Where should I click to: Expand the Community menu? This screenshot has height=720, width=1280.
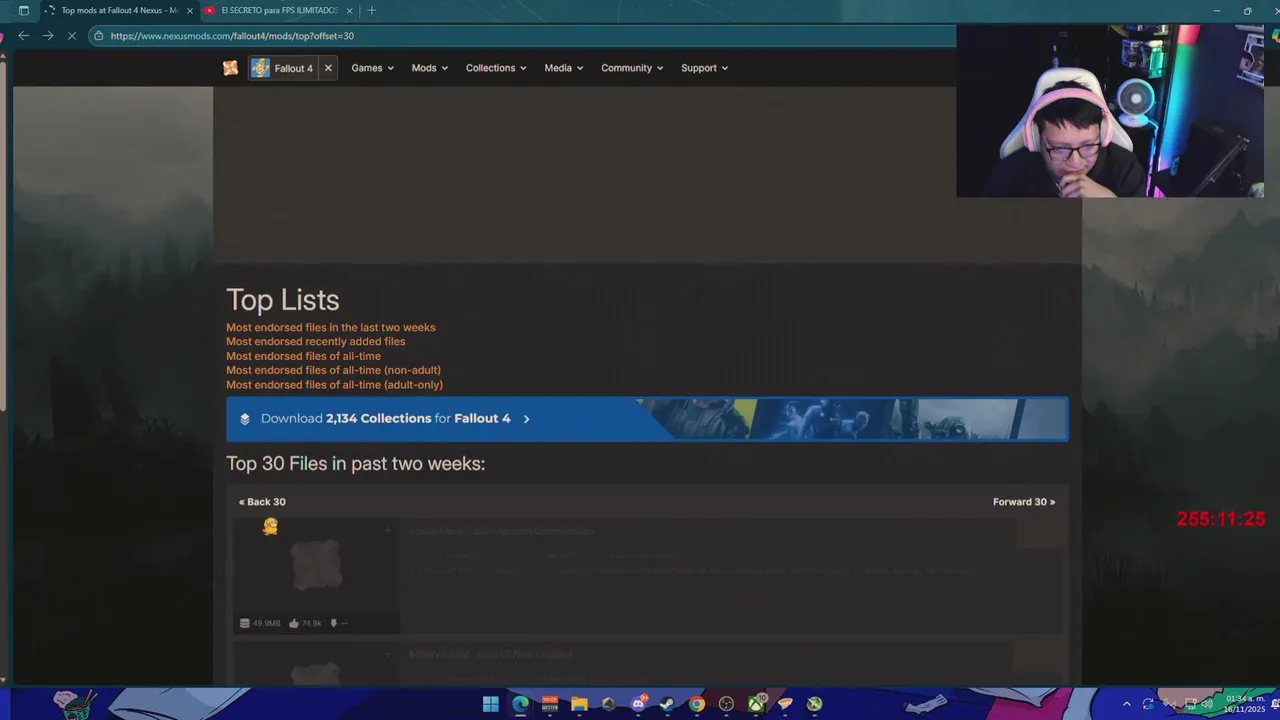tap(632, 68)
